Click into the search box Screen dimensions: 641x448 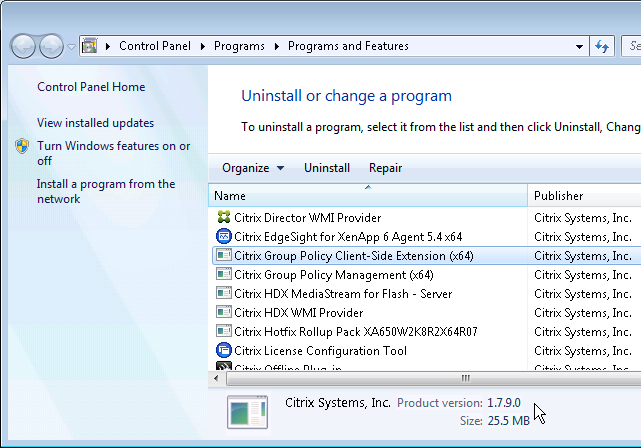[x=631, y=46]
